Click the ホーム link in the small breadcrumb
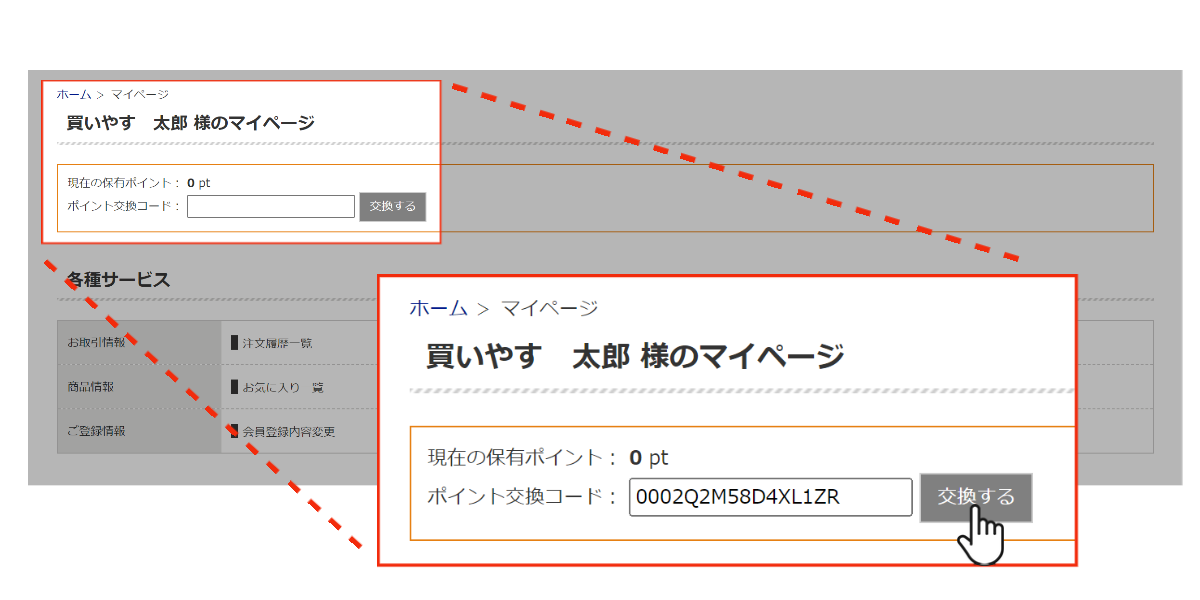 pyautogui.click(x=73, y=95)
